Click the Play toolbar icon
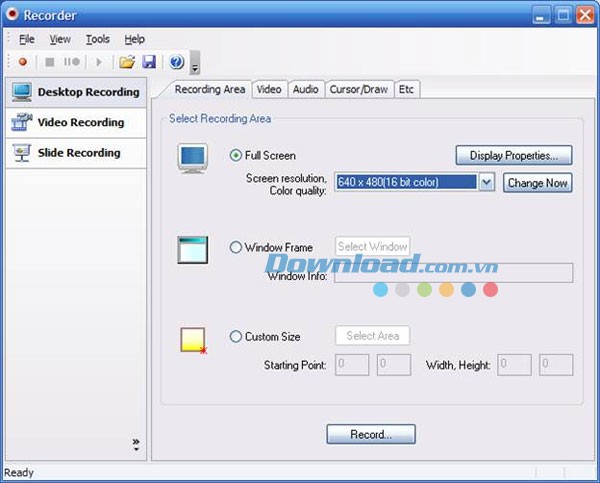 click(x=98, y=62)
